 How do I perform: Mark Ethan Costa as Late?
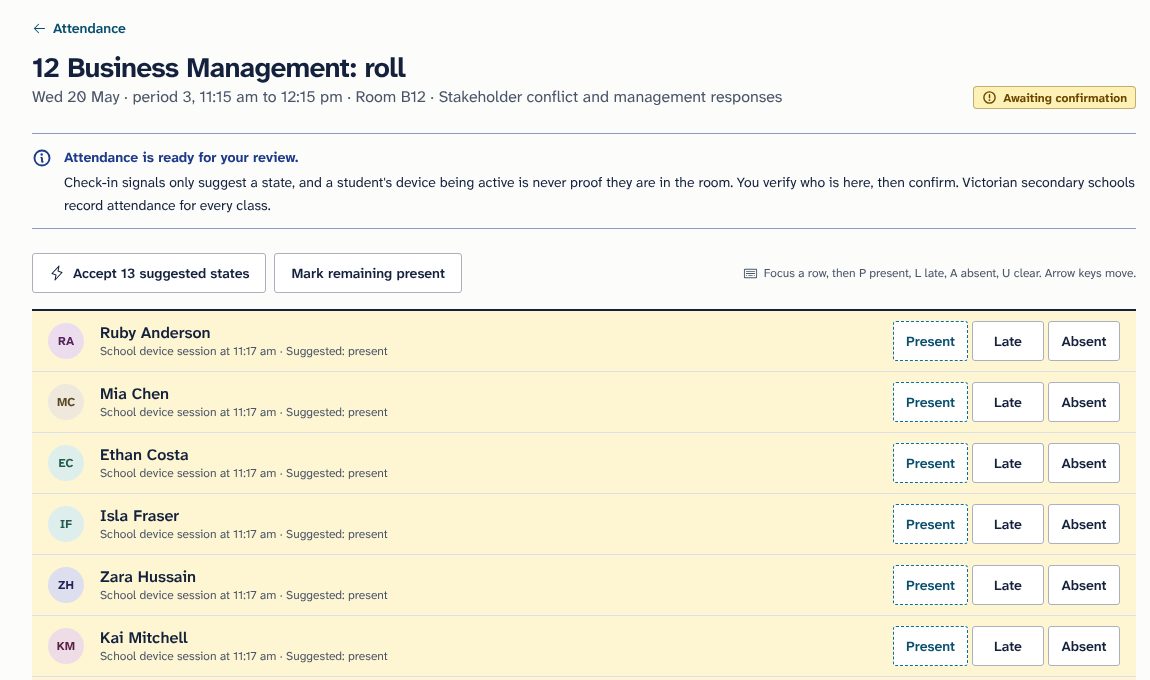[1008, 463]
